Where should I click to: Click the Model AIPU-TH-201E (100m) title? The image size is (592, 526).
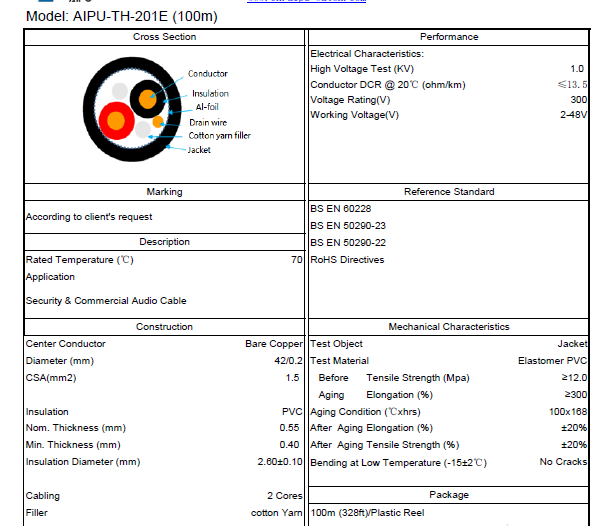122,17
